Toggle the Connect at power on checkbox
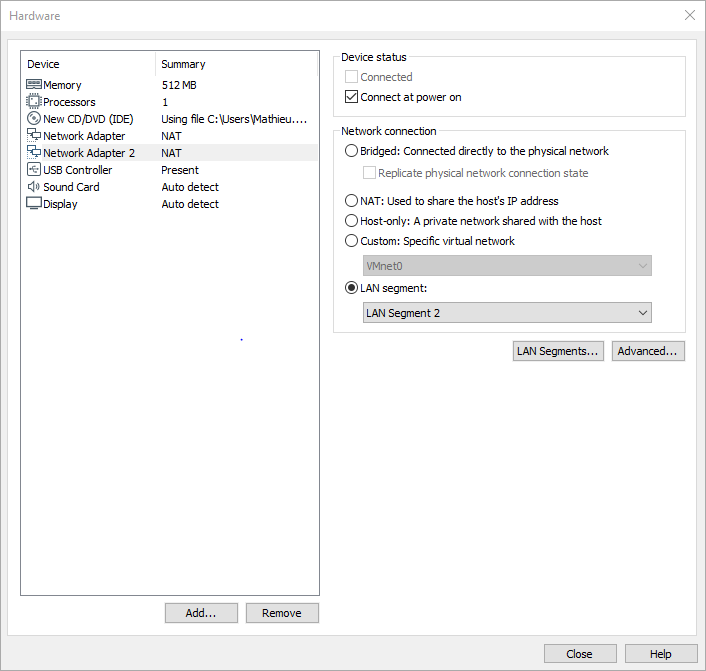This screenshot has width=706, height=671. 351,98
